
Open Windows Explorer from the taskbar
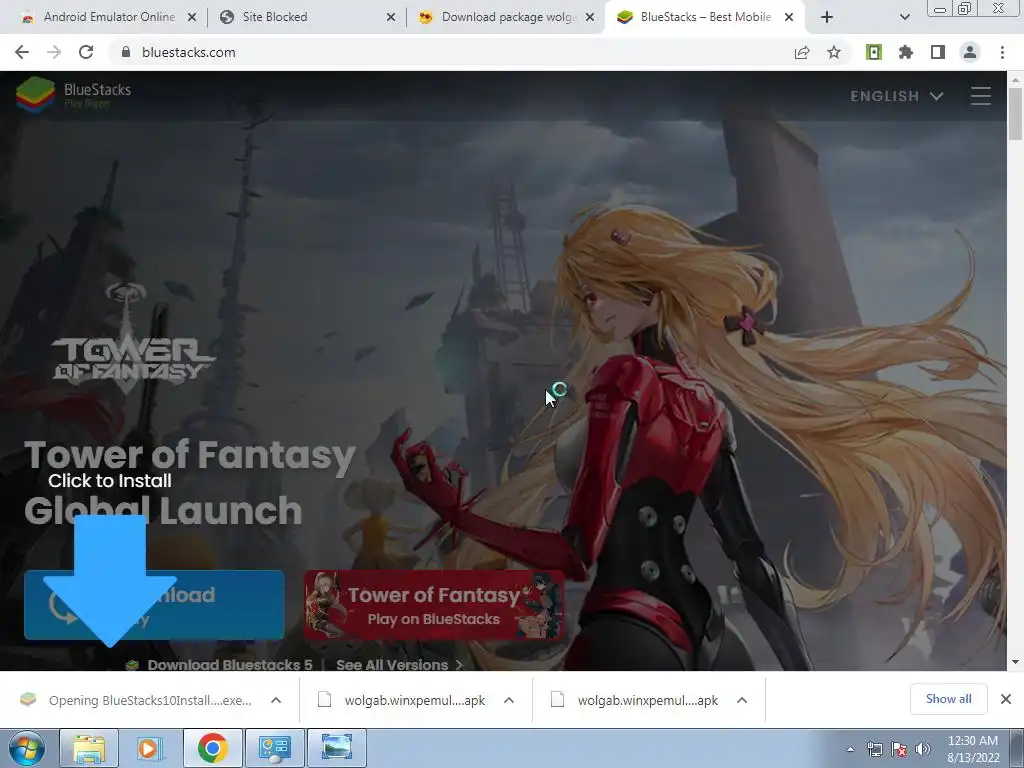click(x=89, y=748)
